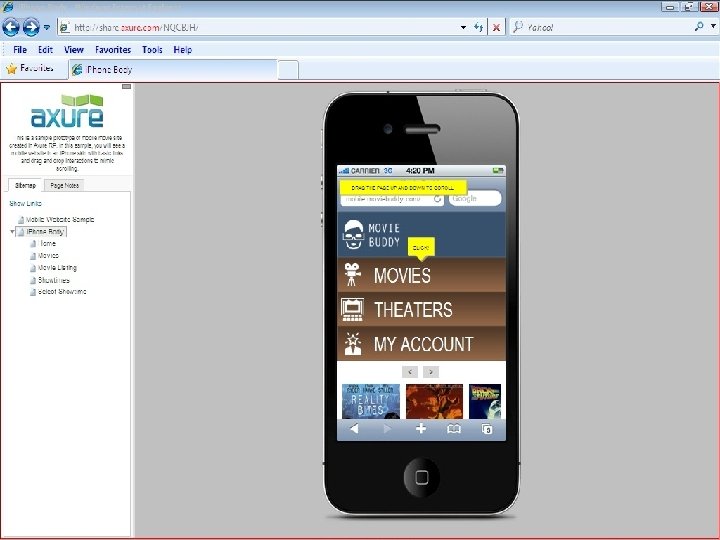Viewport: 720px width, 540px height.
Task: Click the phone signal strength bars
Action: (x=344, y=171)
